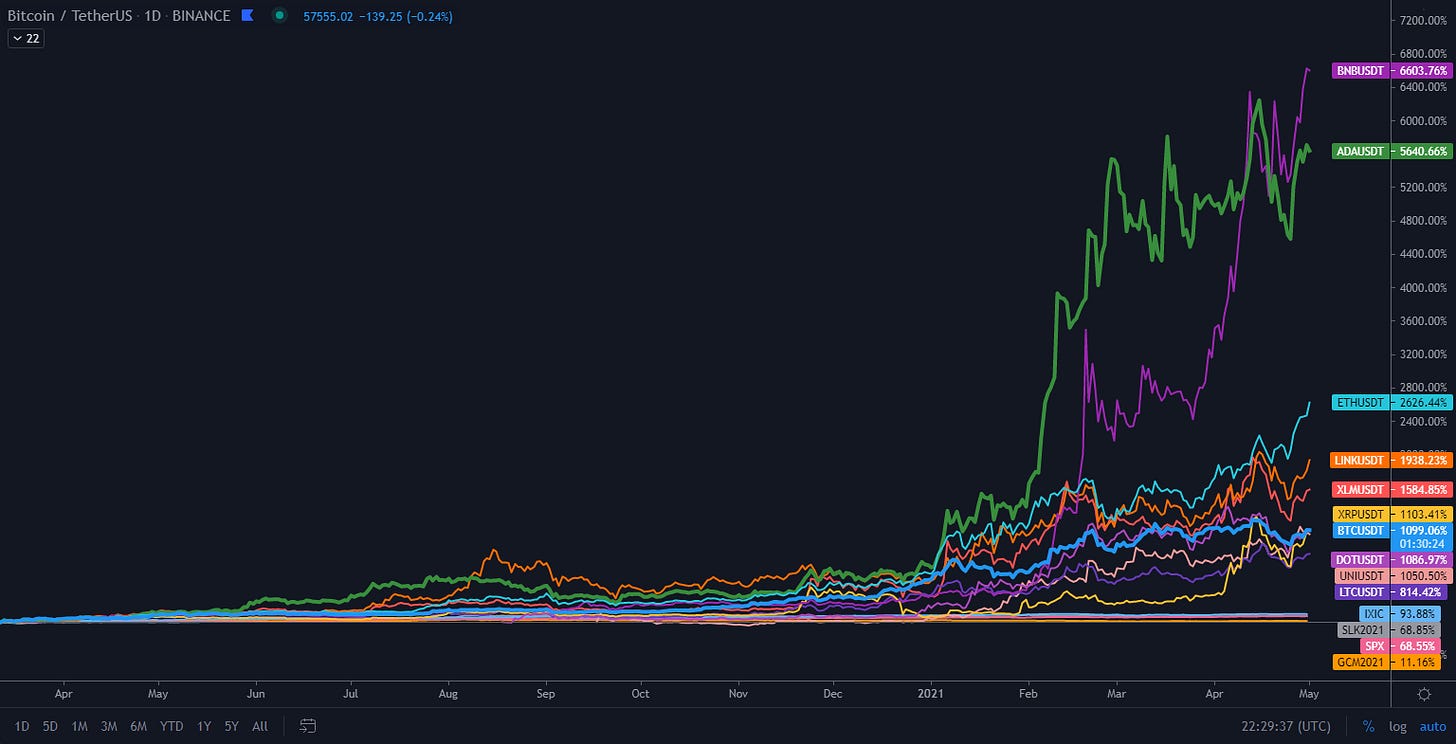Click the DOTUSDT price scale label

point(1391,560)
